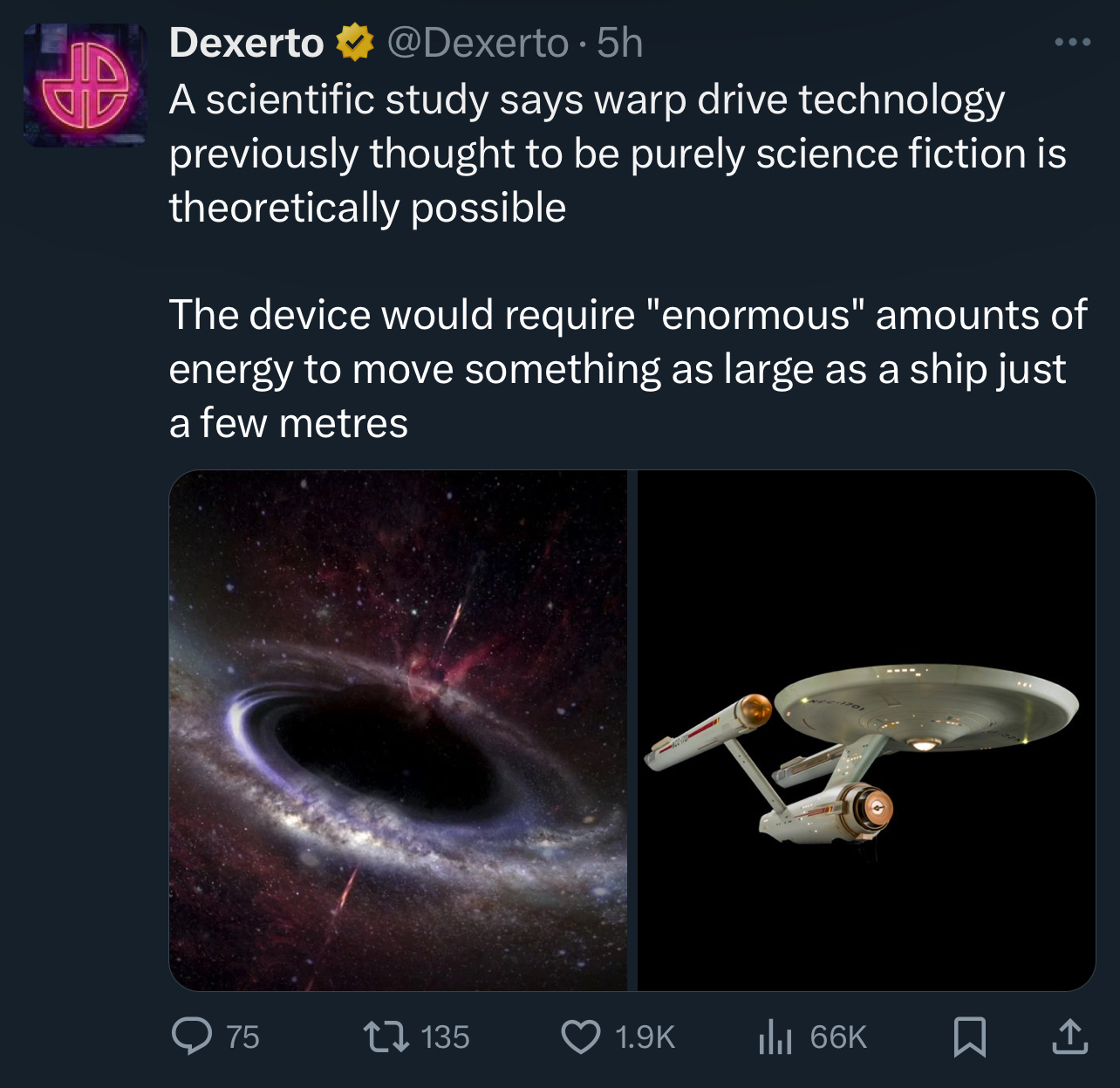Click the share upload icon
This screenshot has height=1088, width=1120.
click(x=1069, y=1036)
